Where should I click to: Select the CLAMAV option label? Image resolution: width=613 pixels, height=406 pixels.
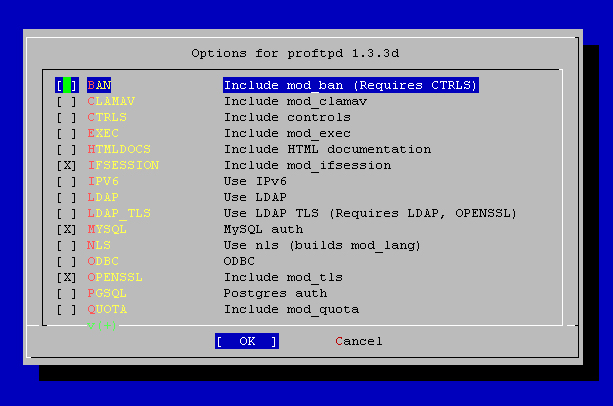tap(111, 101)
